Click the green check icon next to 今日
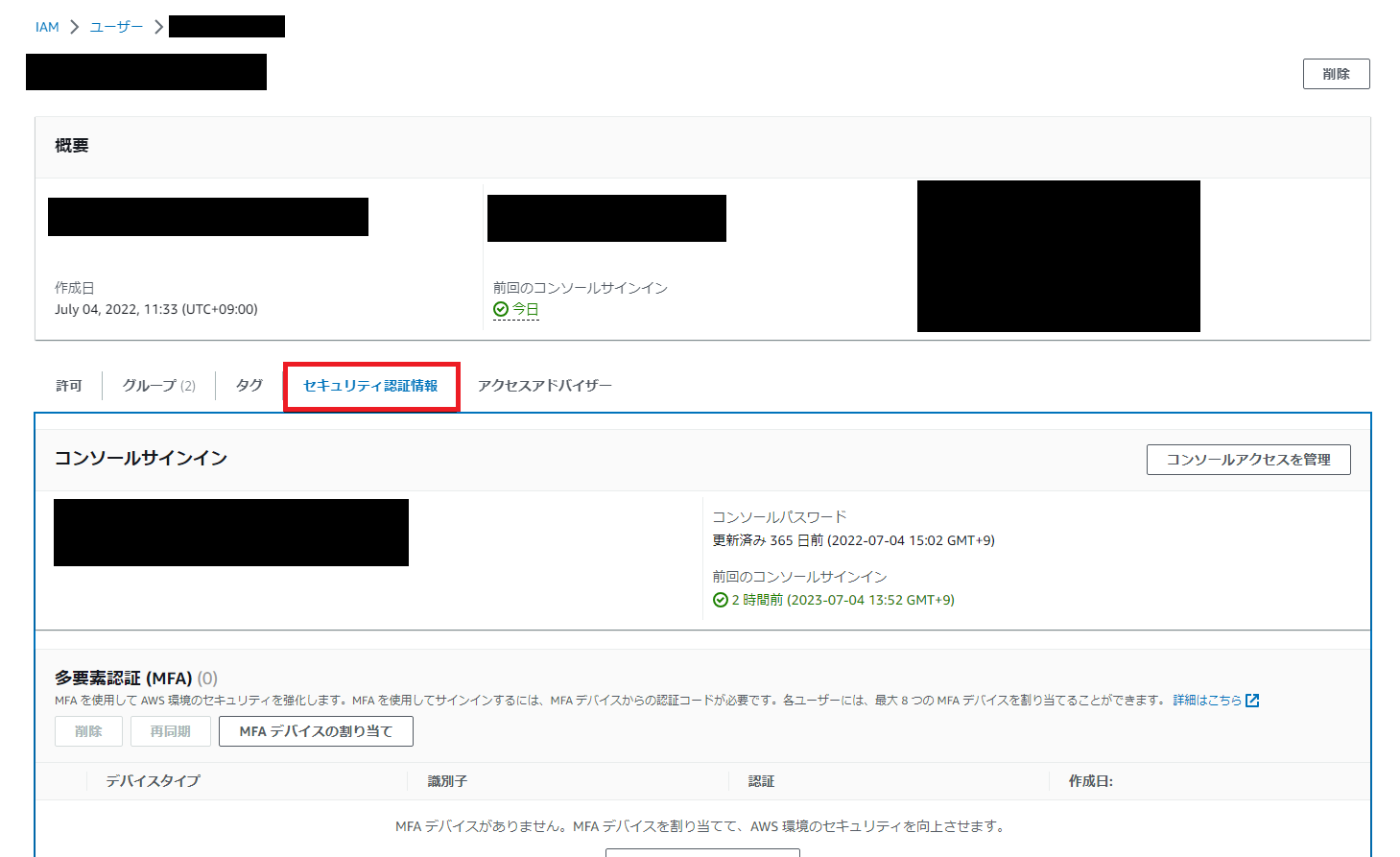 click(501, 308)
